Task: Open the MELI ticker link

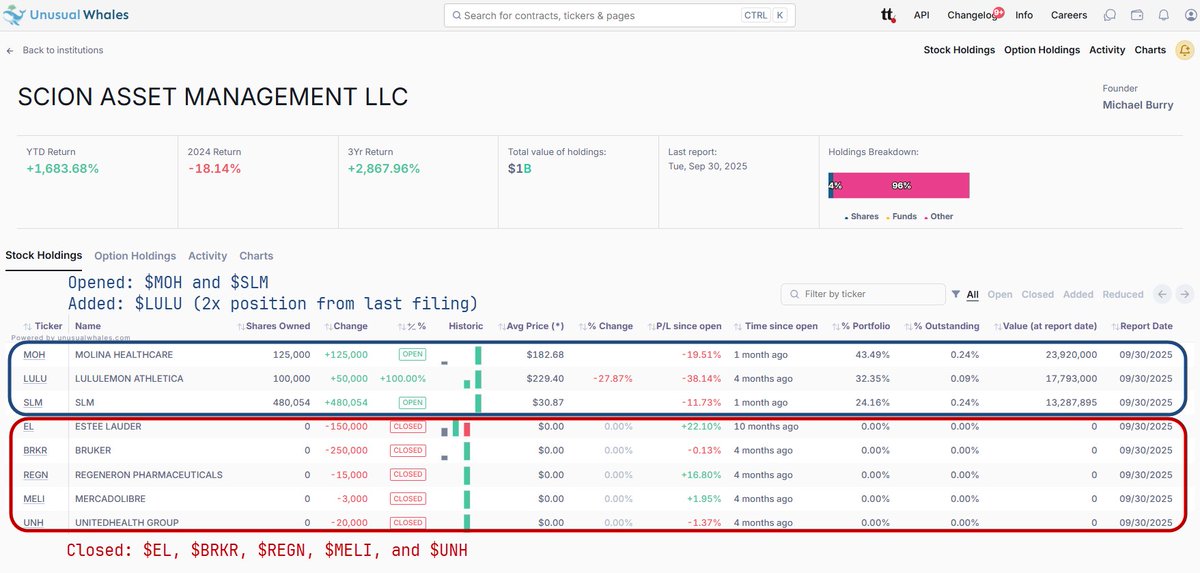Action: click(35, 499)
